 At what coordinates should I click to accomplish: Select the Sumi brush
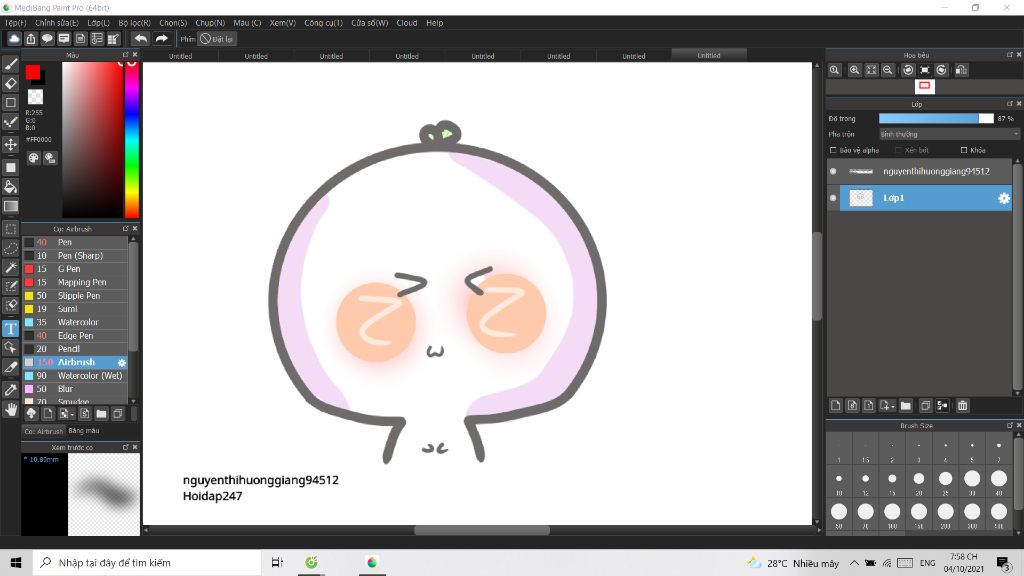(76, 309)
